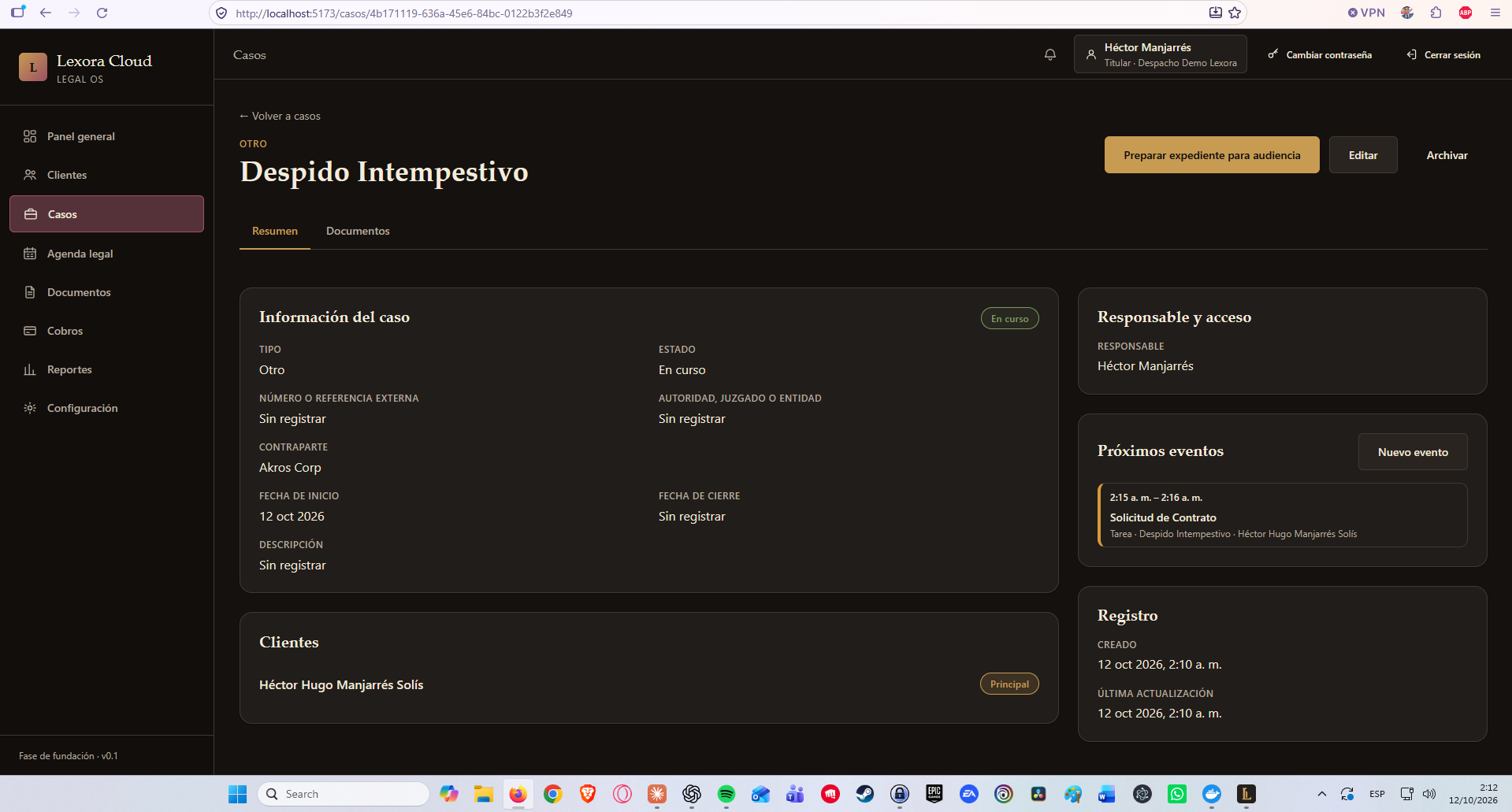Click the Editar button
The width and height of the screenshot is (1512, 812).
1363,155
